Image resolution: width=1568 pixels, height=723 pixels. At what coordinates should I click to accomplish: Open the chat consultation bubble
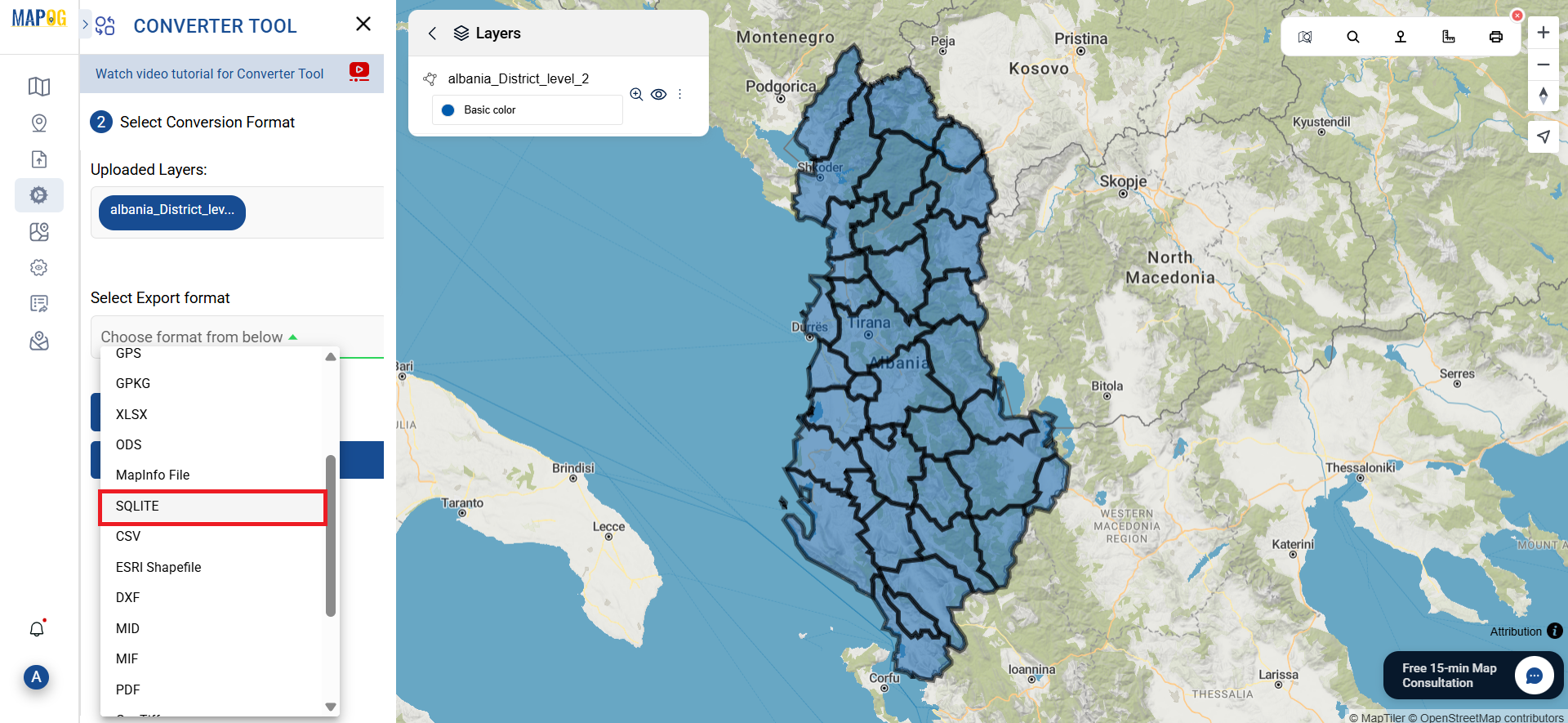pyautogui.click(x=1533, y=676)
